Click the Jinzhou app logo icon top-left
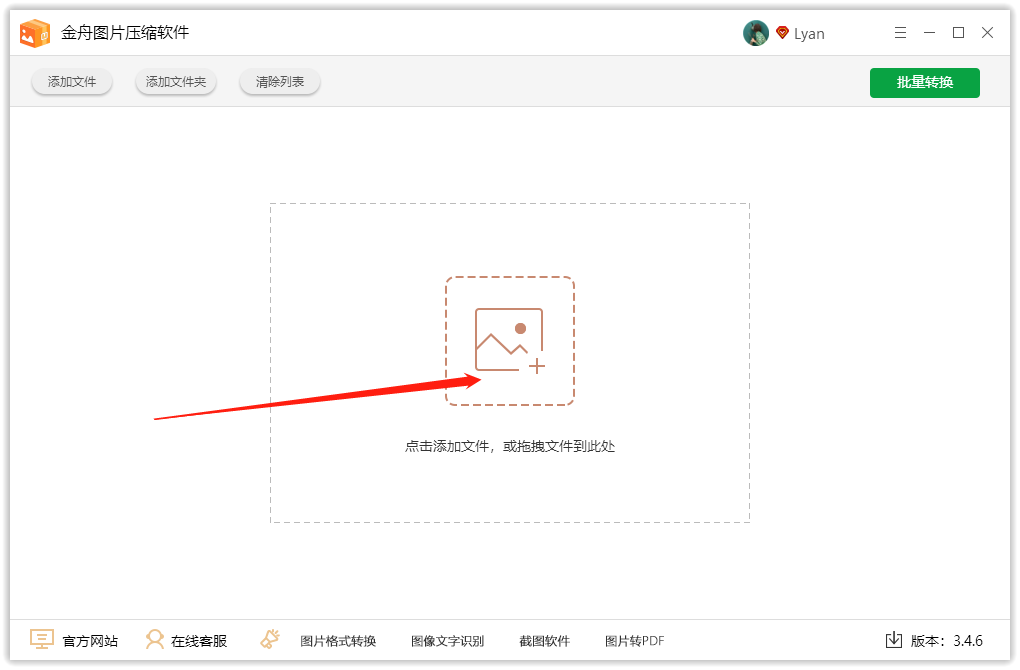This screenshot has width=1020, height=670. [x=35, y=32]
